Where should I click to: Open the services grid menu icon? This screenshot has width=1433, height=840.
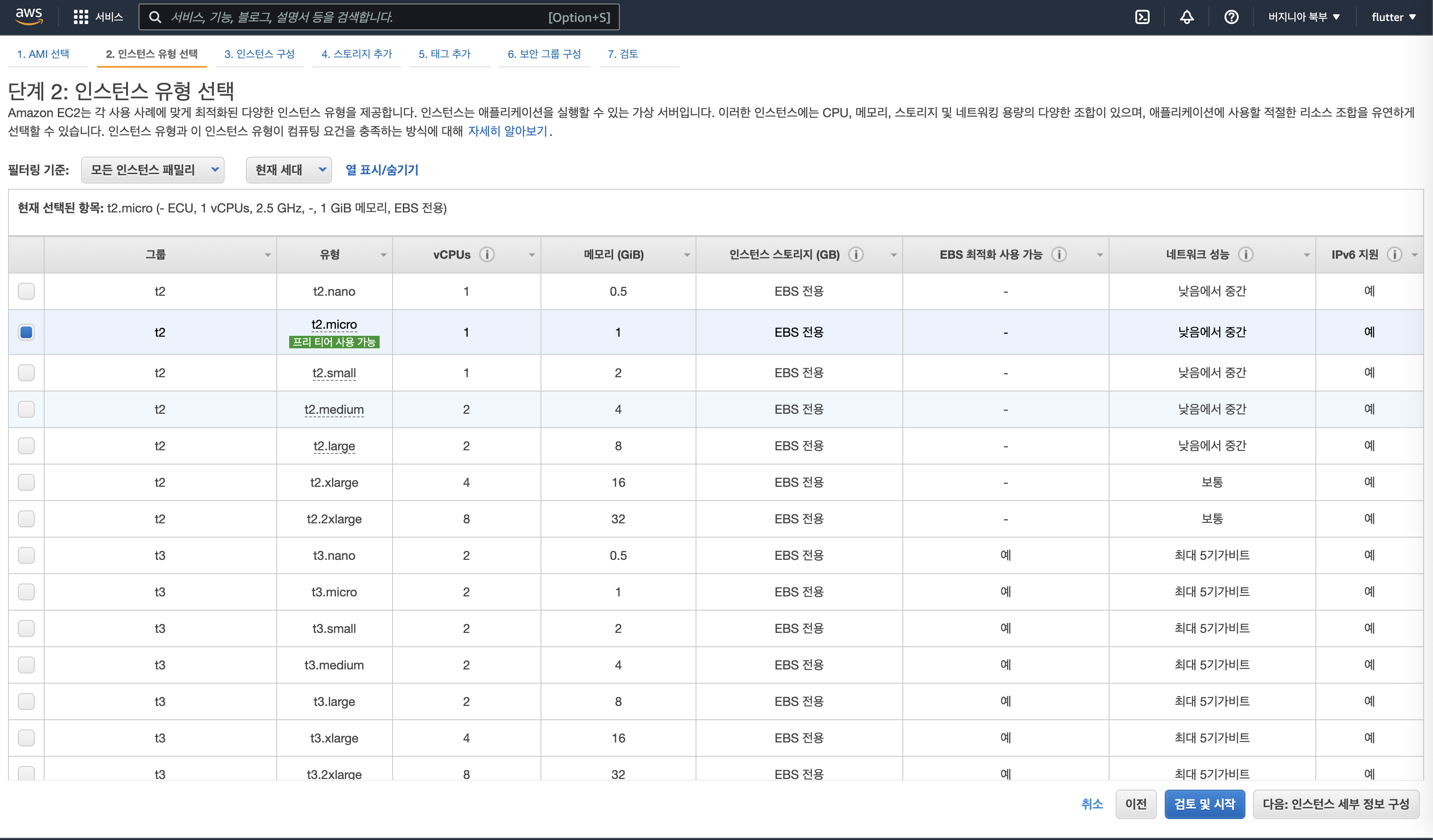81,17
